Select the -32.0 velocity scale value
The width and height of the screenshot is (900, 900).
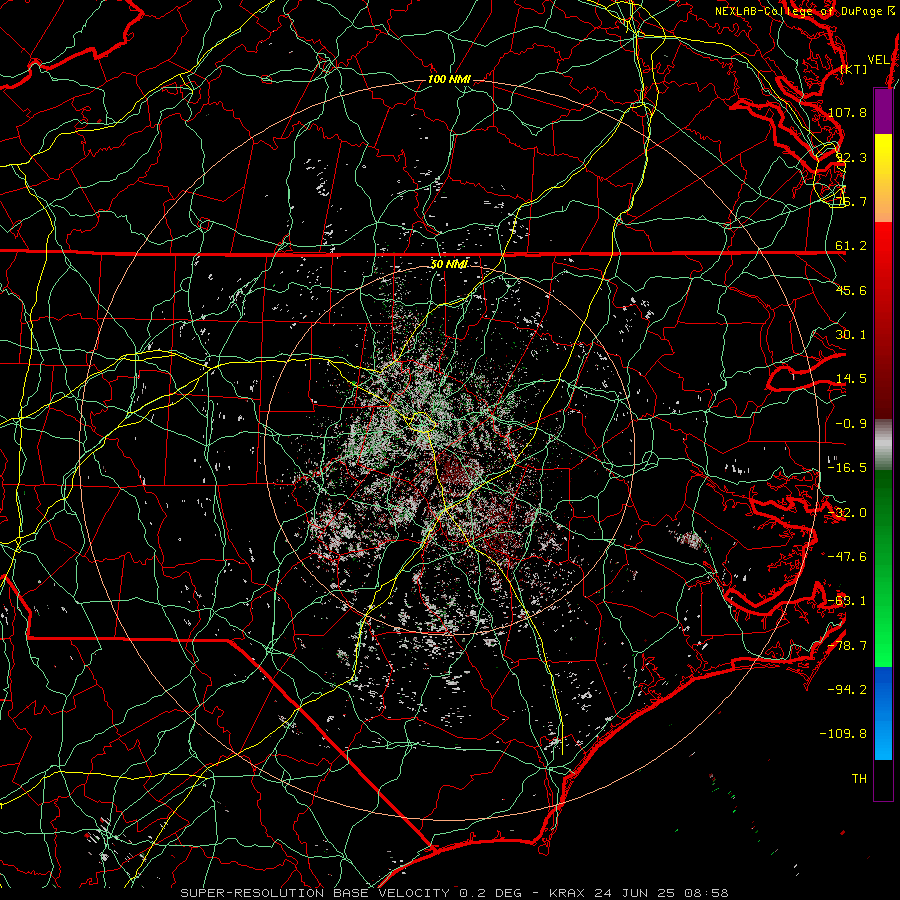[847, 513]
